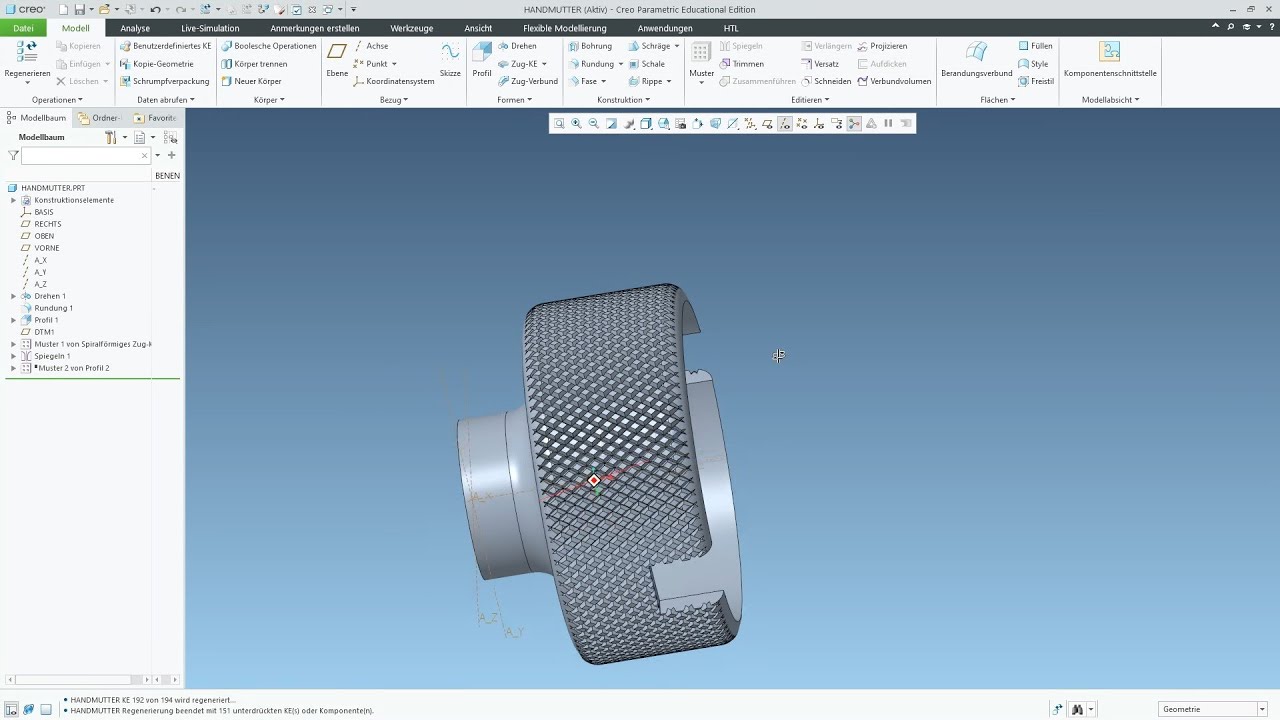Toggle point display in graphics toolbar
This screenshot has height=720, width=1280.
(x=802, y=124)
